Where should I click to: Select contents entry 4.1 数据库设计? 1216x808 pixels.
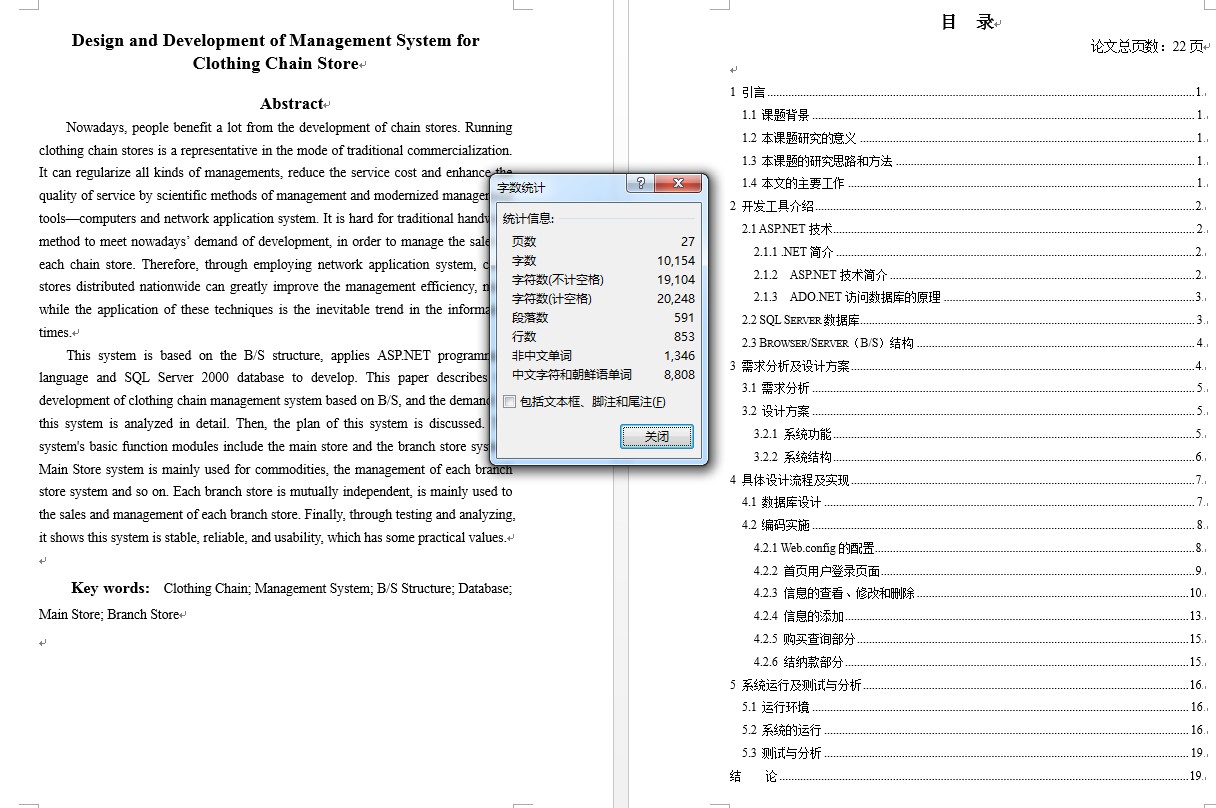(972, 502)
